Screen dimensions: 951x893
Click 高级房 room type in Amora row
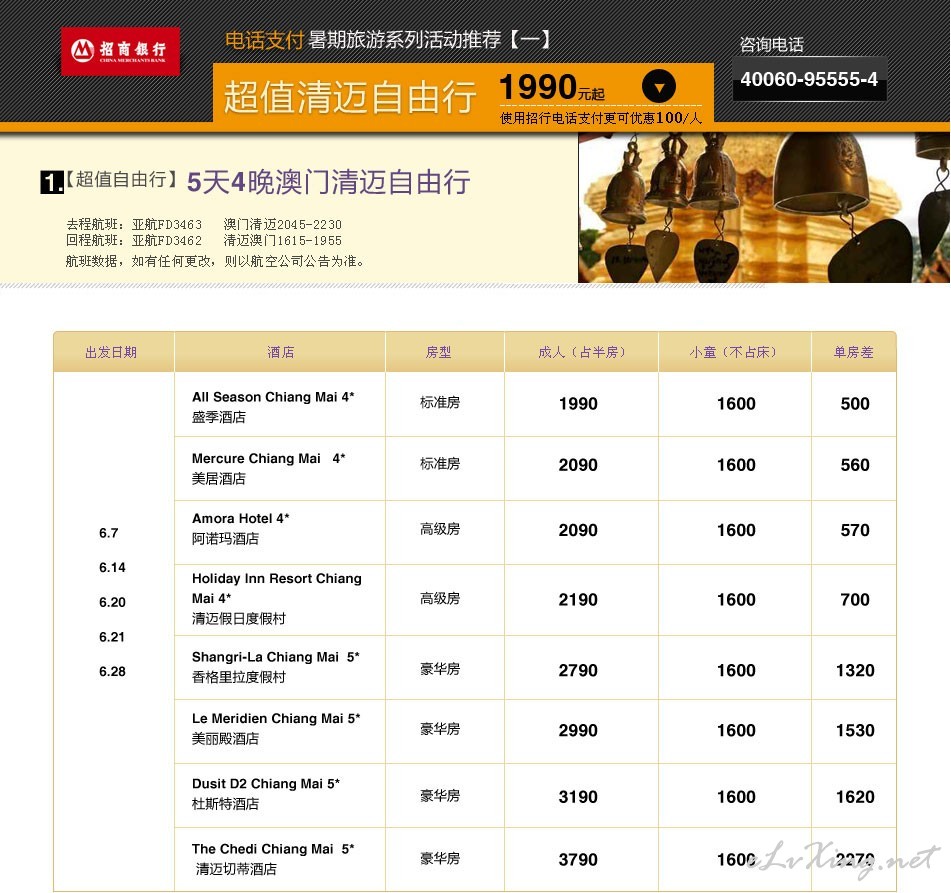pos(440,530)
